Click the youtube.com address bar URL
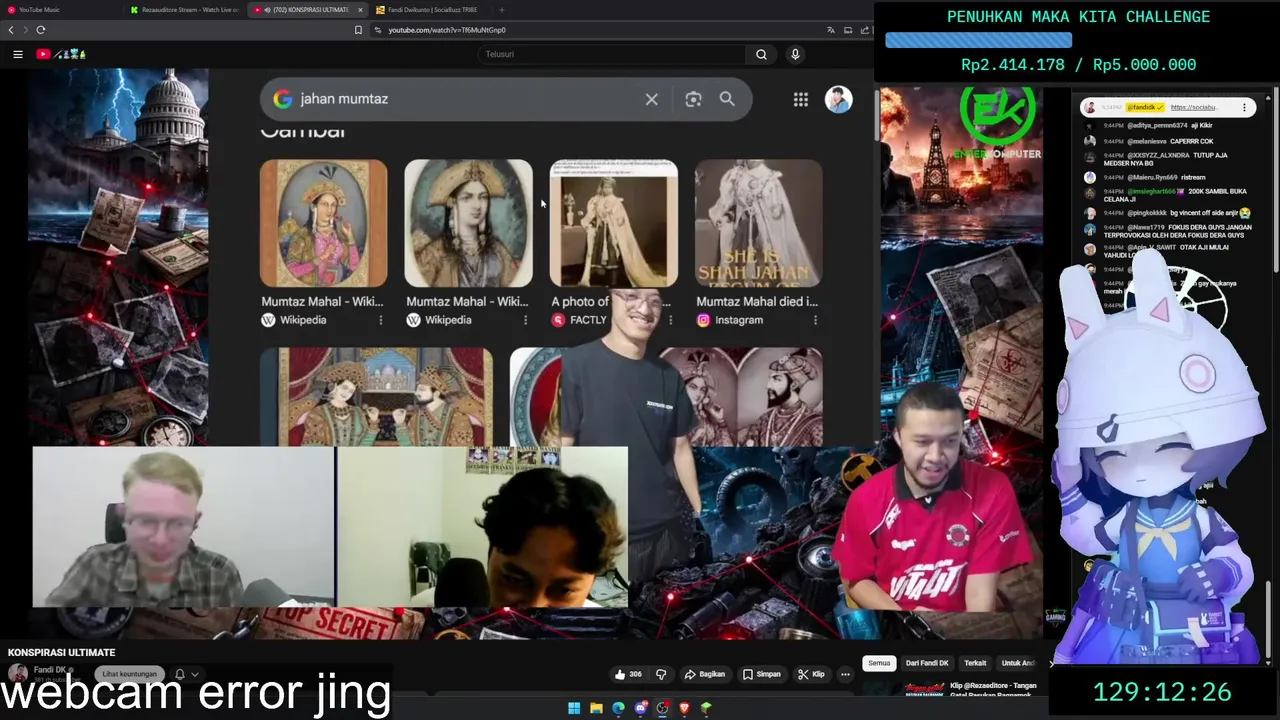The height and width of the screenshot is (720, 1280). pyautogui.click(x=446, y=30)
